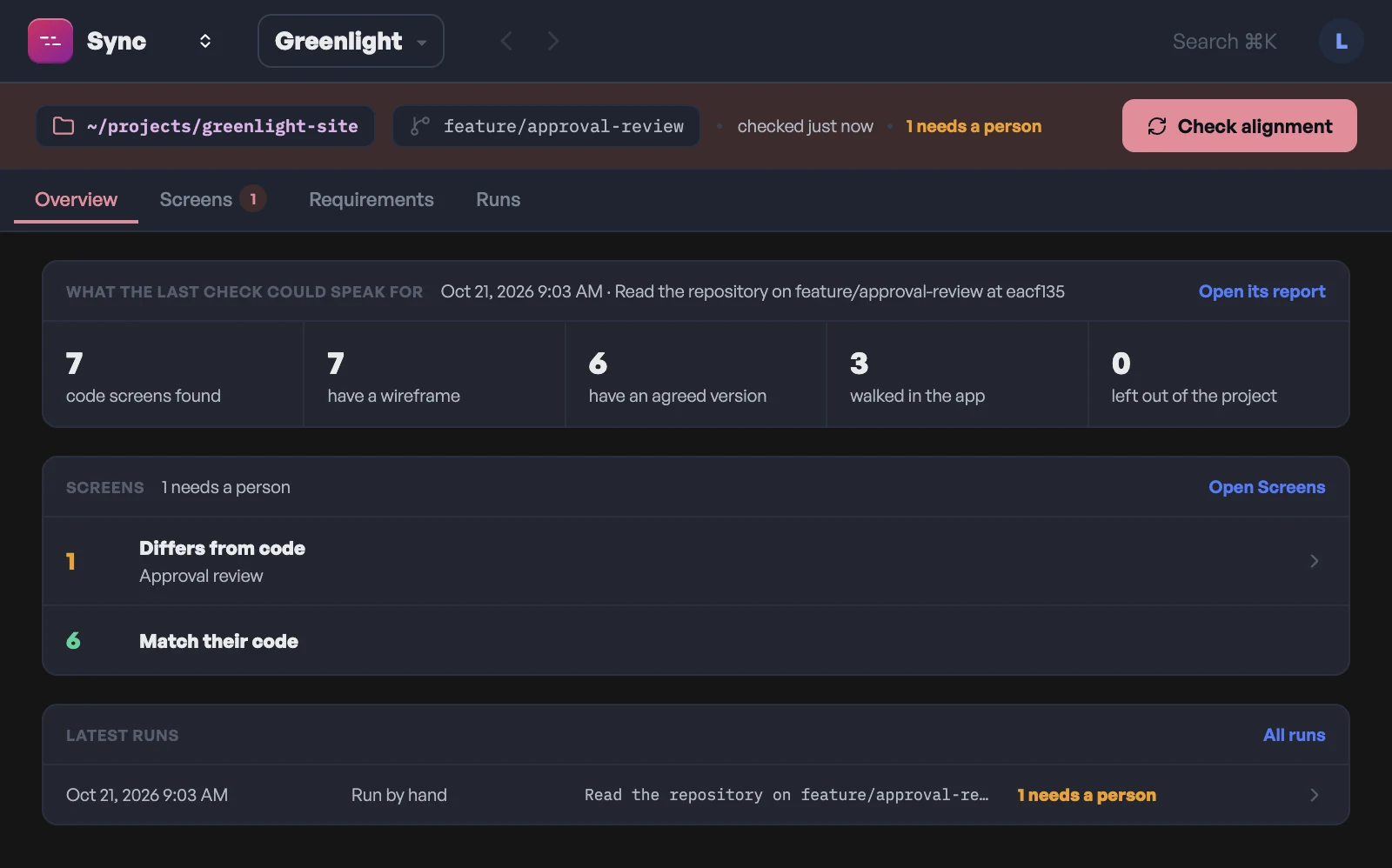1392x868 pixels.
Task: Go back with the left arrow
Action: [506, 41]
